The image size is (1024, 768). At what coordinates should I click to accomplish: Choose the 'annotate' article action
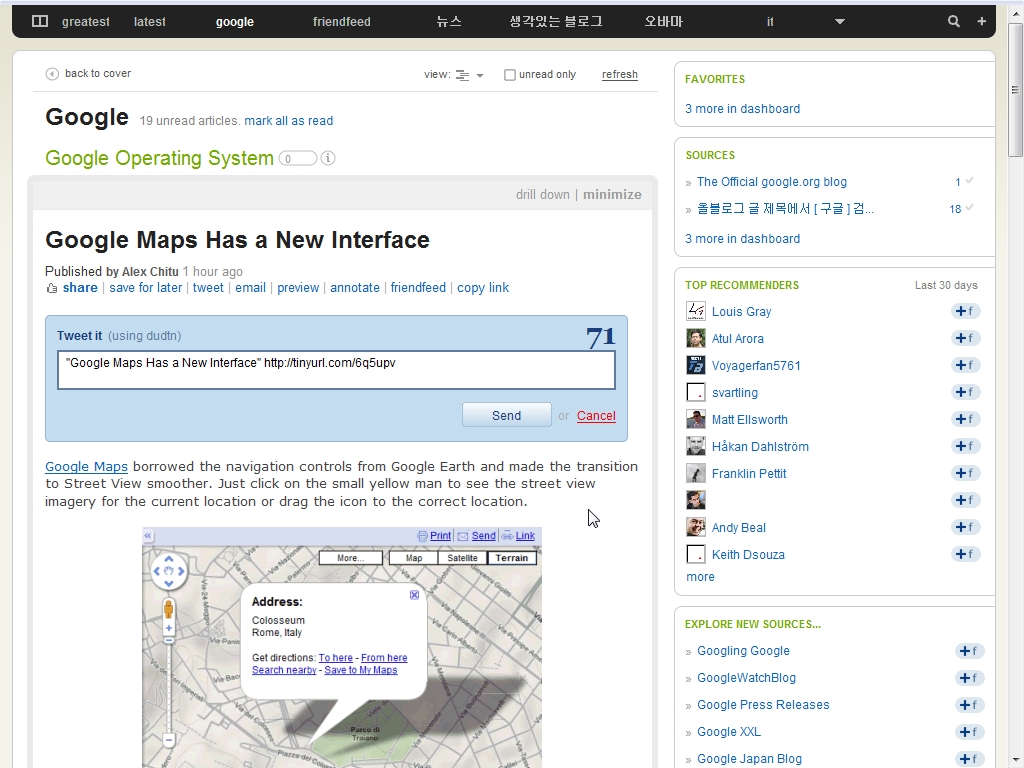pos(355,288)
